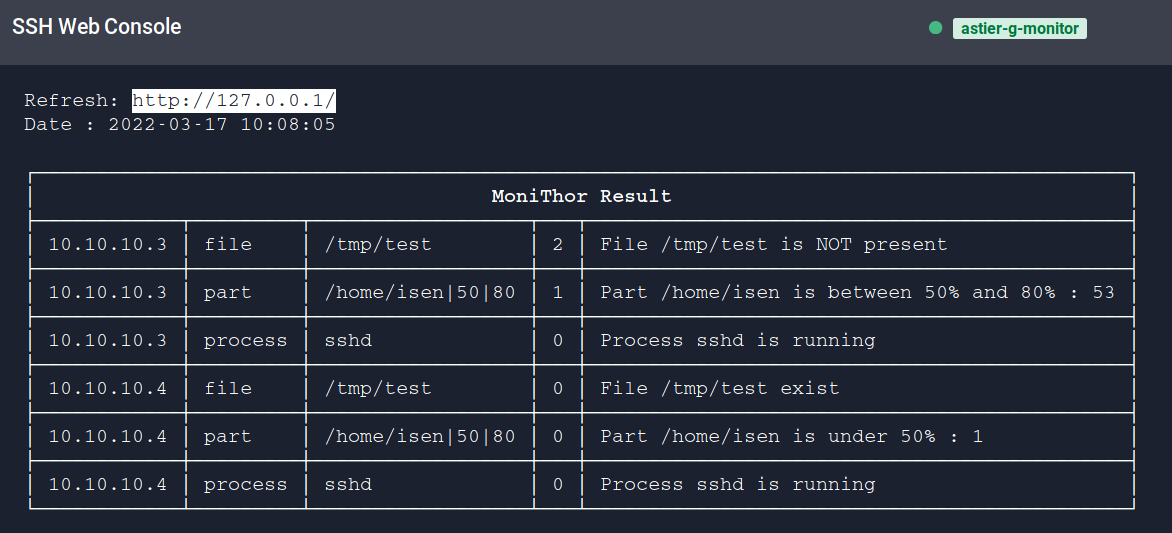
Task: Click the astier-g-monitor host badge
Action: [1019, 29]
